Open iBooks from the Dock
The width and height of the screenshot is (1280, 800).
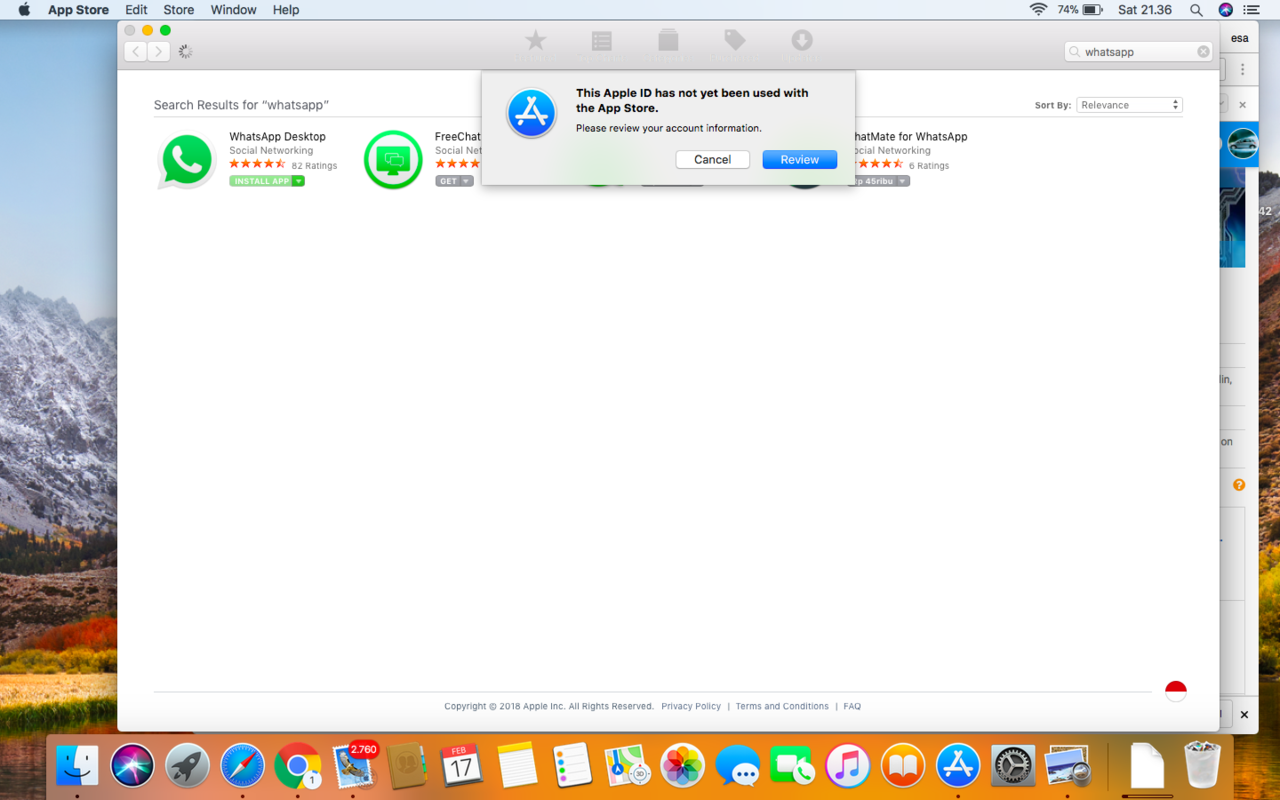(x=902, y=767)
